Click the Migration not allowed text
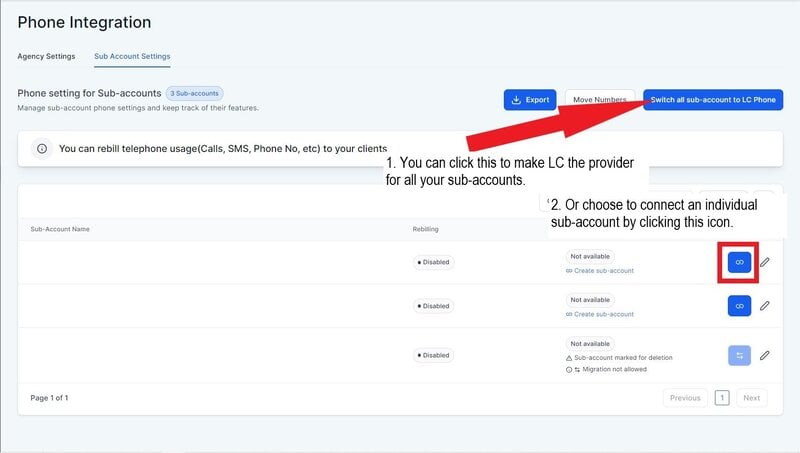 click(614, 369)
